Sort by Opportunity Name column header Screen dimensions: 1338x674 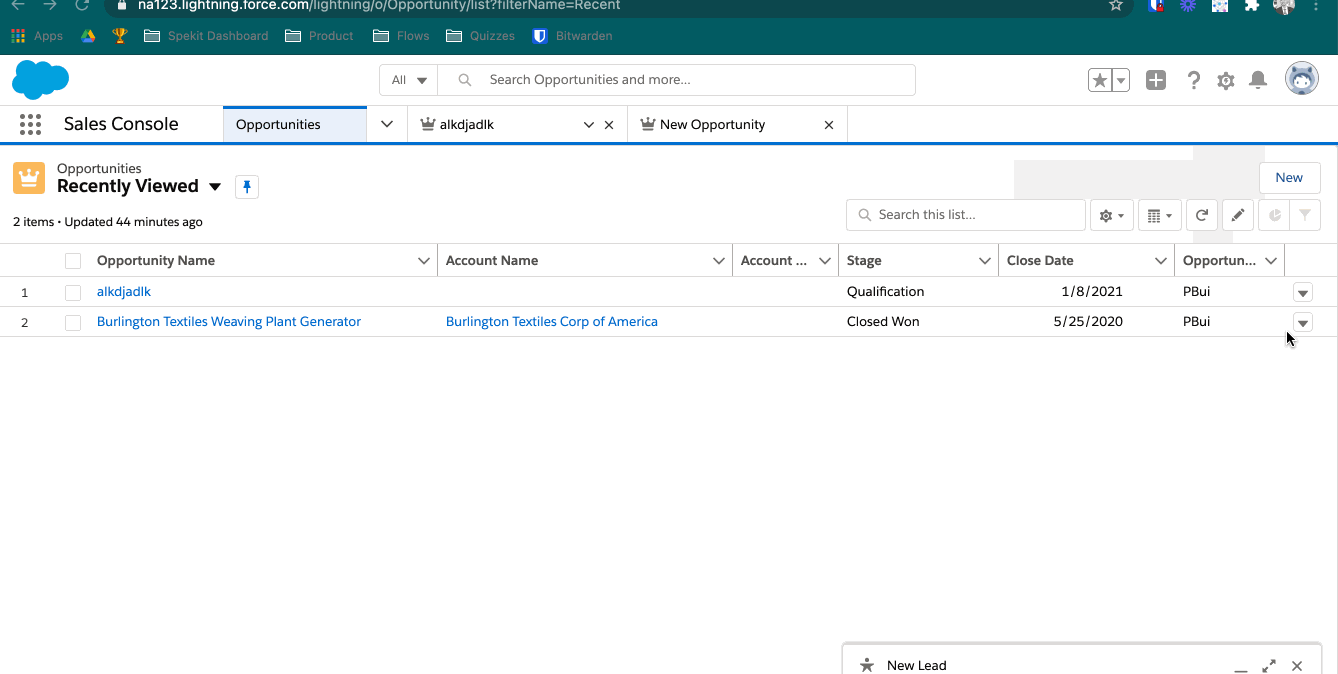click(156, 261)
